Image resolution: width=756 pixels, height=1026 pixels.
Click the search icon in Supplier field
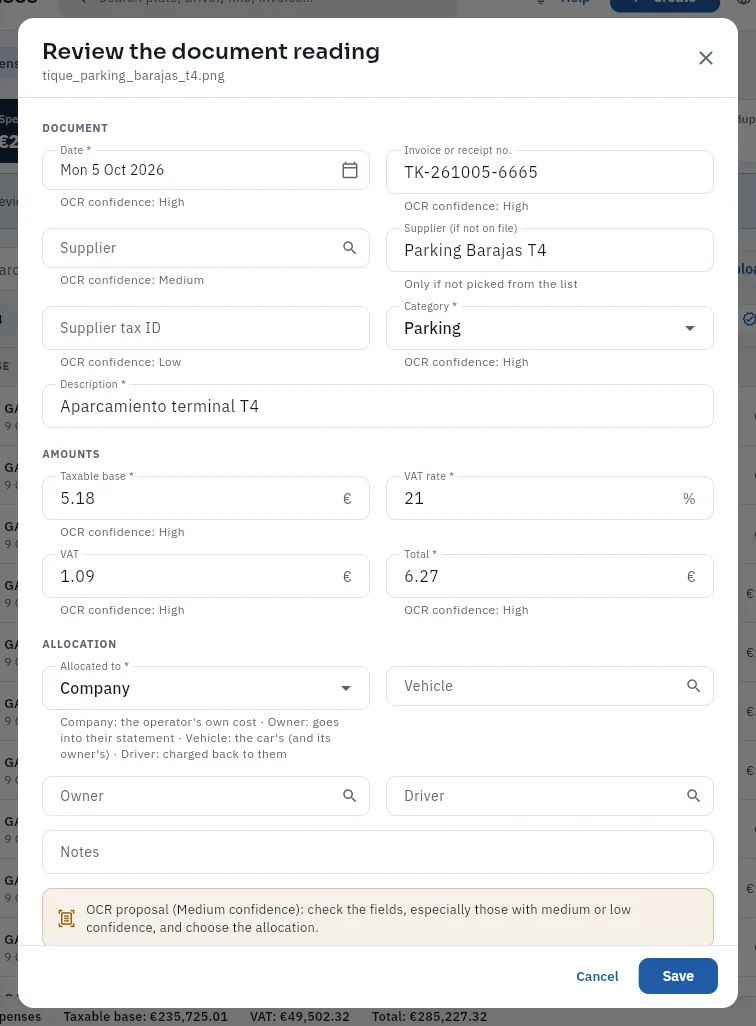[350, 248]
